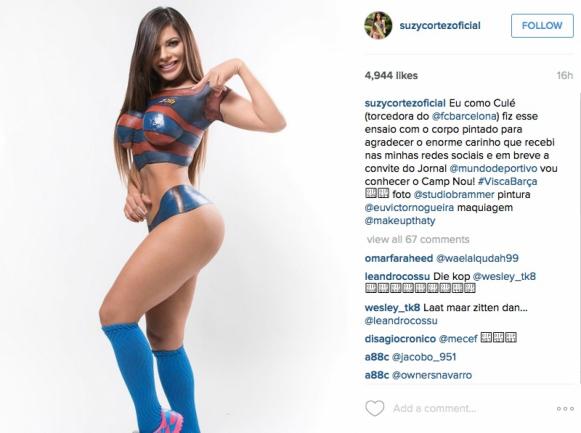Open the @mundodeportivo mention link

pyautogui.click(x=493, y=169)
